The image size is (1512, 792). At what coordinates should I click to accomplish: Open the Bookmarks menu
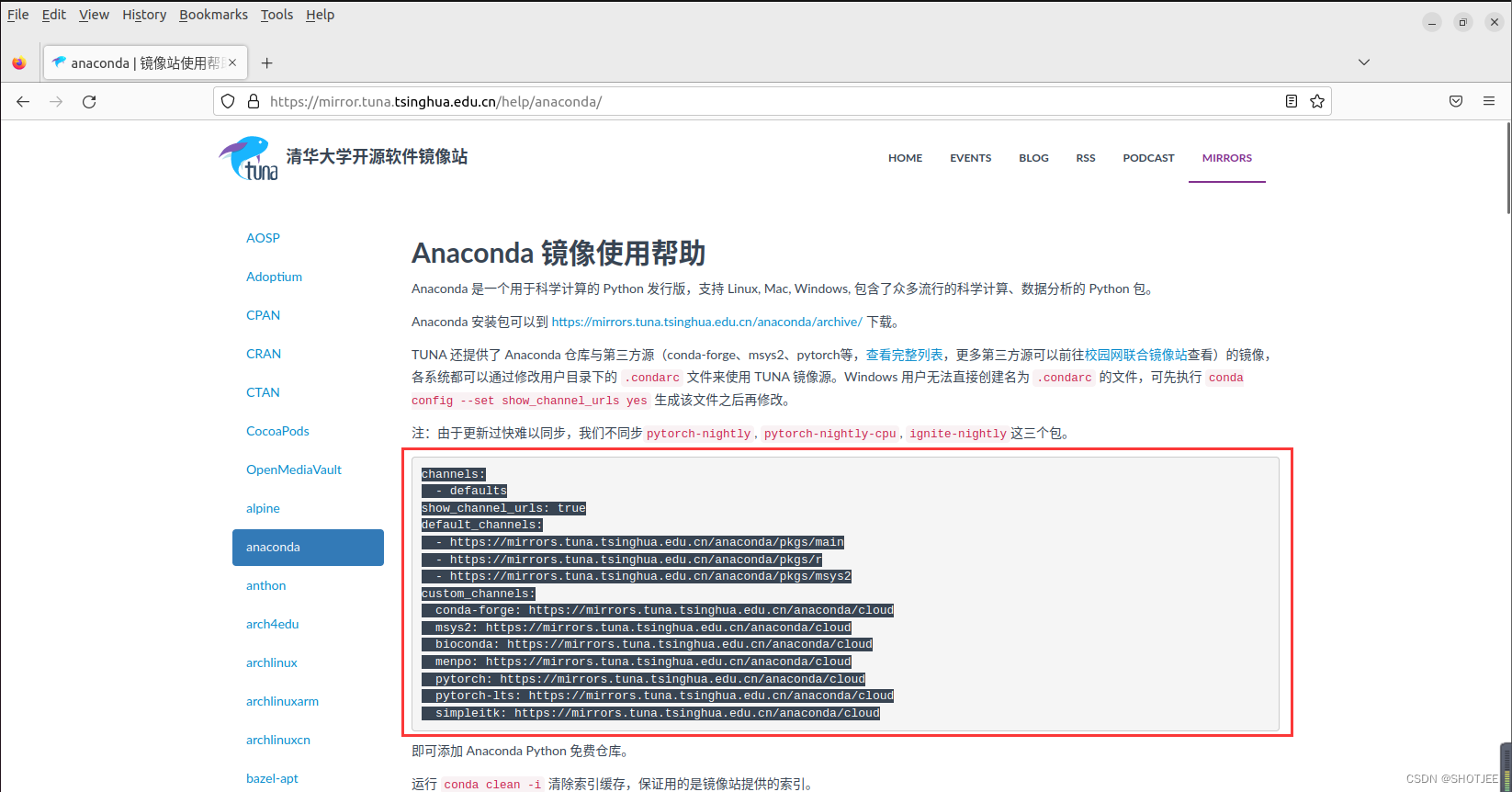tap(213, 15)
